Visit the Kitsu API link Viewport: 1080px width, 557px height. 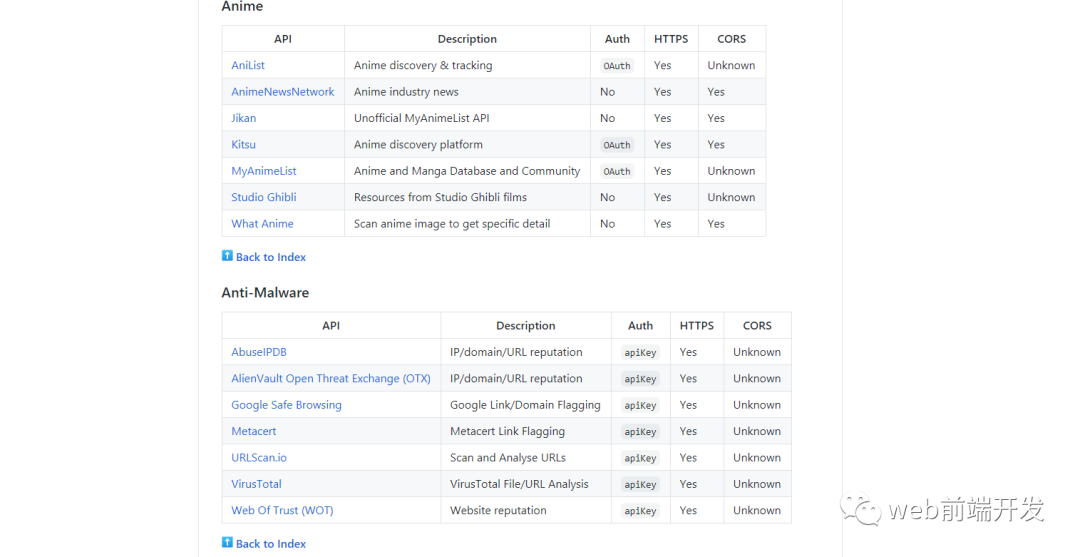point(244,145)
